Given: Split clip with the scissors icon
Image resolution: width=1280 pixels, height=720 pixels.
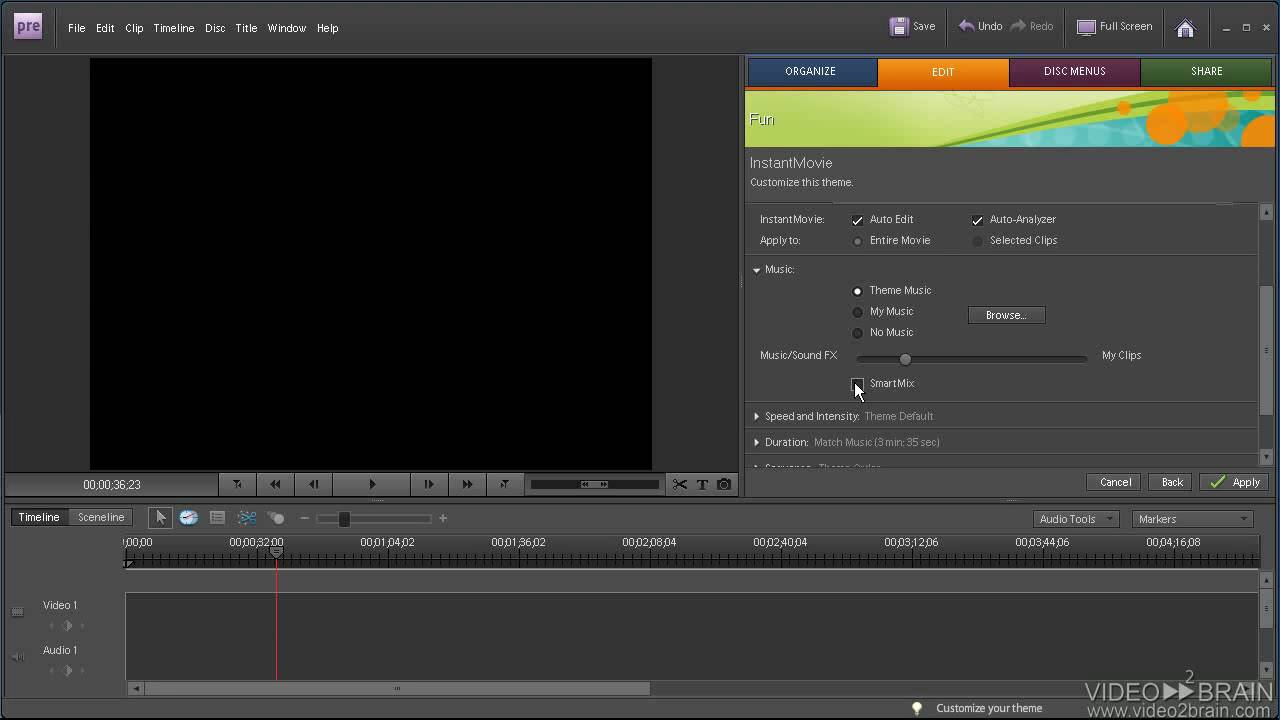Looking at the screenshot, I should (x=680, y=485).
